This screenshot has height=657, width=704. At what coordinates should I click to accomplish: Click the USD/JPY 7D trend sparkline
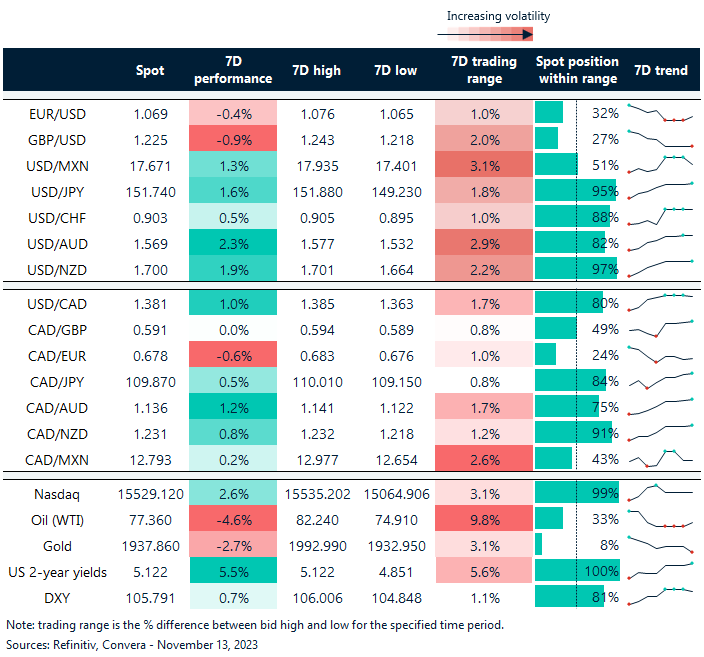pyautogui.click(x=660, y=188)
